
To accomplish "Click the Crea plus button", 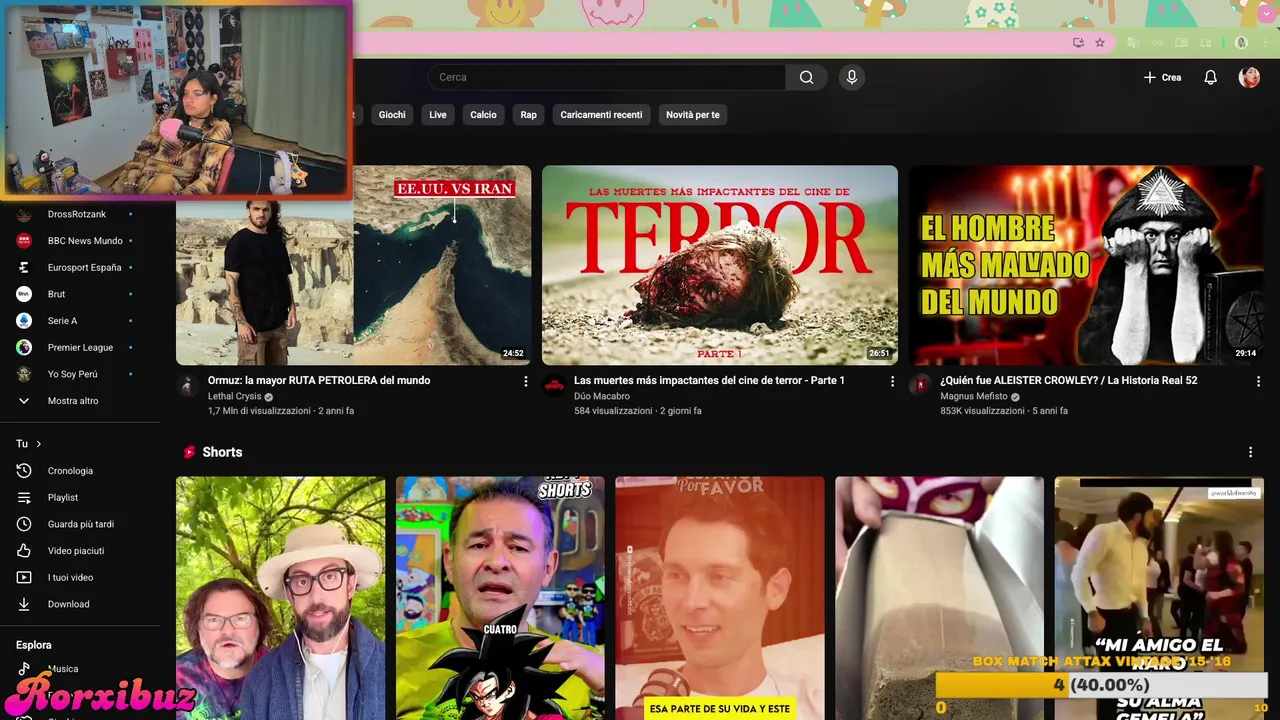I will click(1162, 77).
